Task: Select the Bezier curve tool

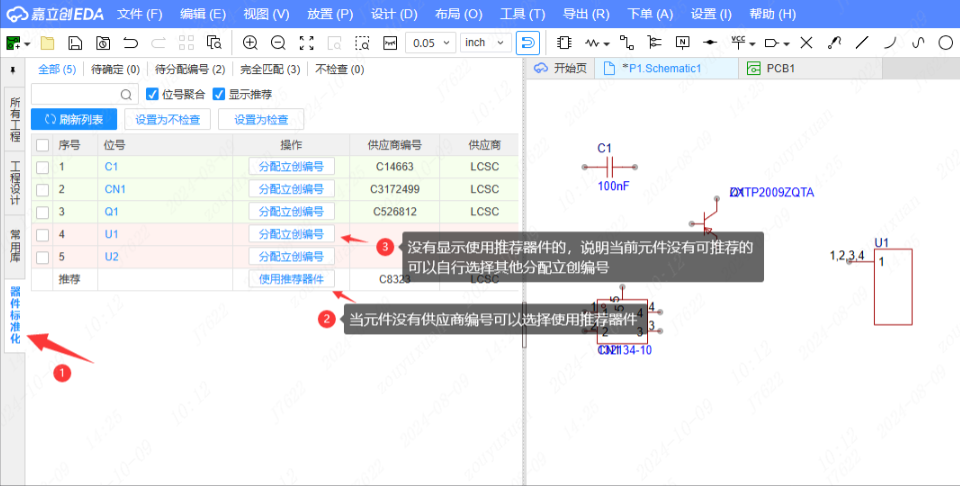Action: [918, 43]
